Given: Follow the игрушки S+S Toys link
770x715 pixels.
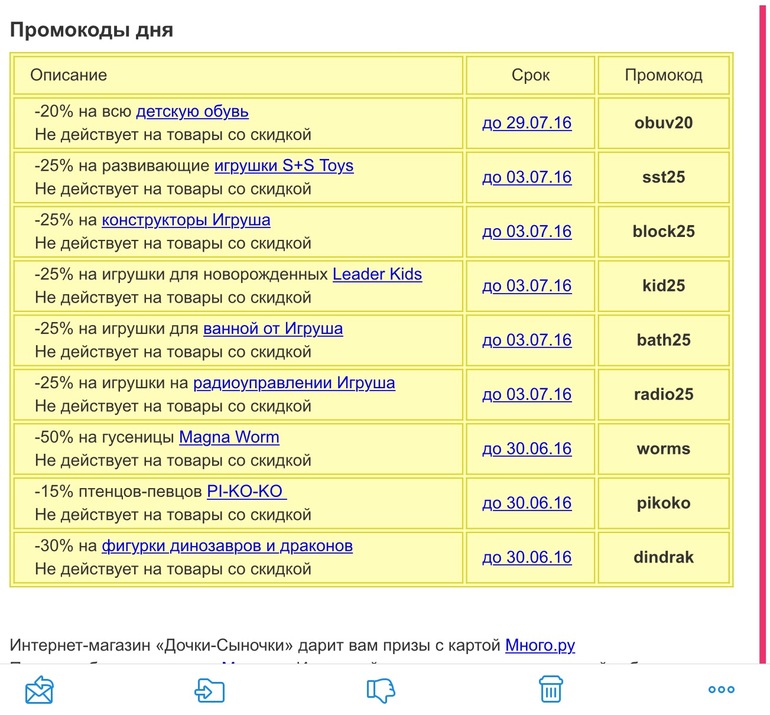Looking at the screenshot, I should coord(284,165).
